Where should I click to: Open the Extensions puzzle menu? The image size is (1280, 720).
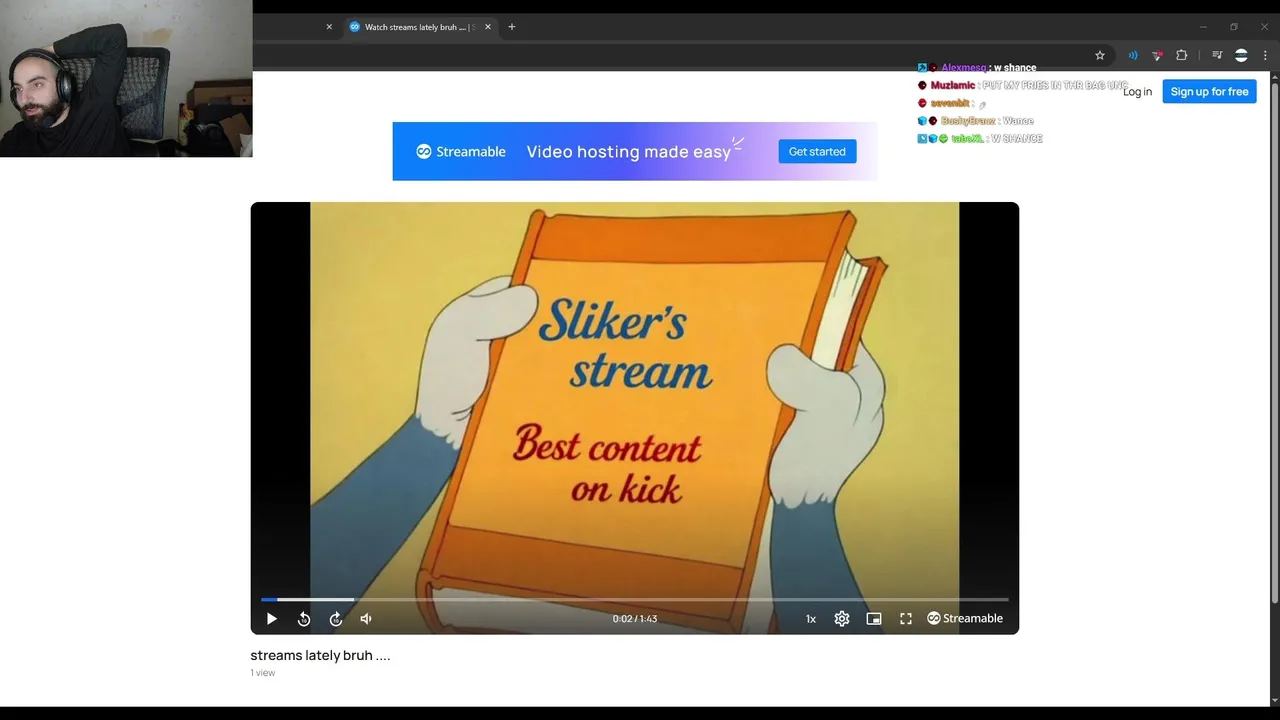coord(1181,55)
